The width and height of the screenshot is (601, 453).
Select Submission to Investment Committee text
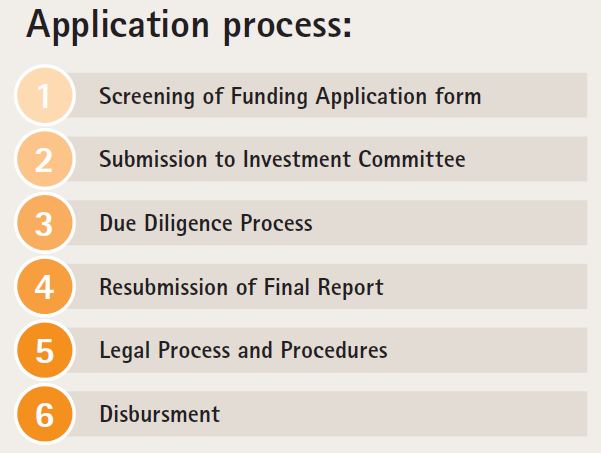[x=282, y=159]
